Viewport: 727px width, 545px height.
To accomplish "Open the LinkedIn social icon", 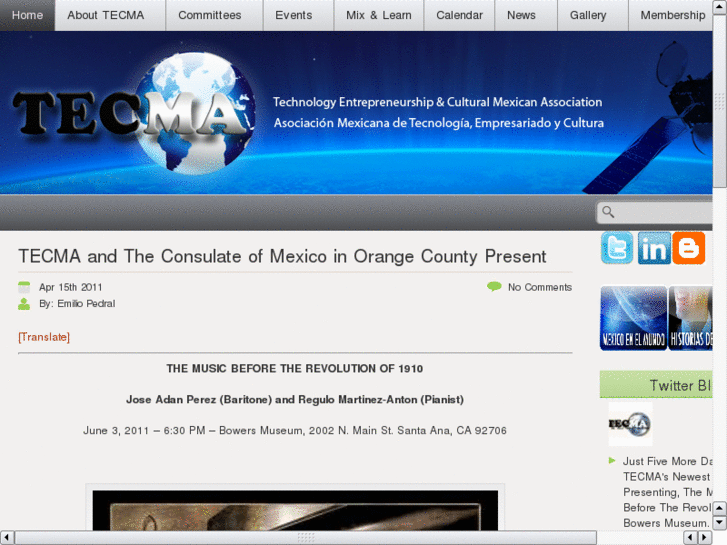I will (654, 248).
